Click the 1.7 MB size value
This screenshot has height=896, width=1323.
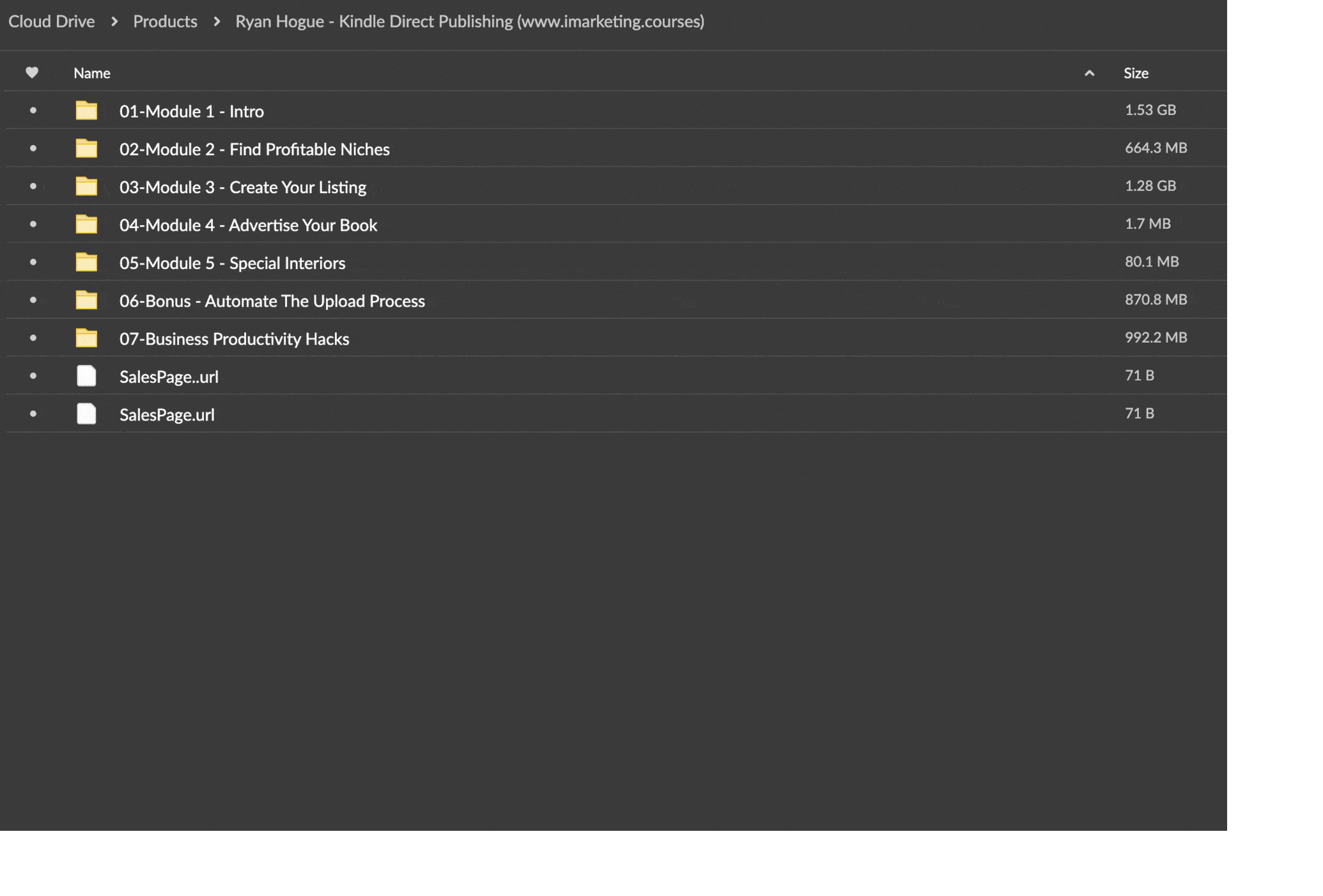(x=1148, y=224)
